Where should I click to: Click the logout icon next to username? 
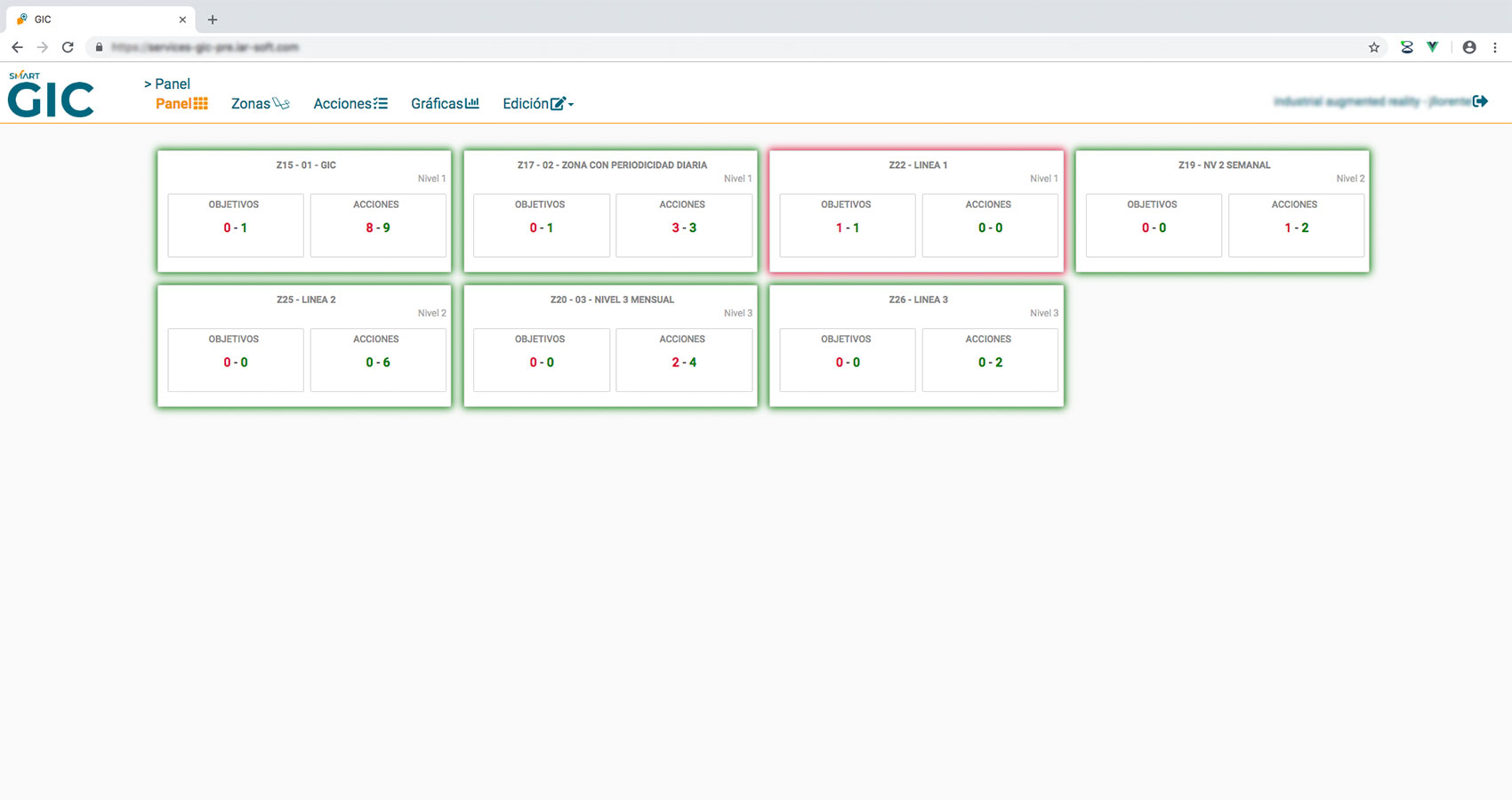coord(1480,101)
